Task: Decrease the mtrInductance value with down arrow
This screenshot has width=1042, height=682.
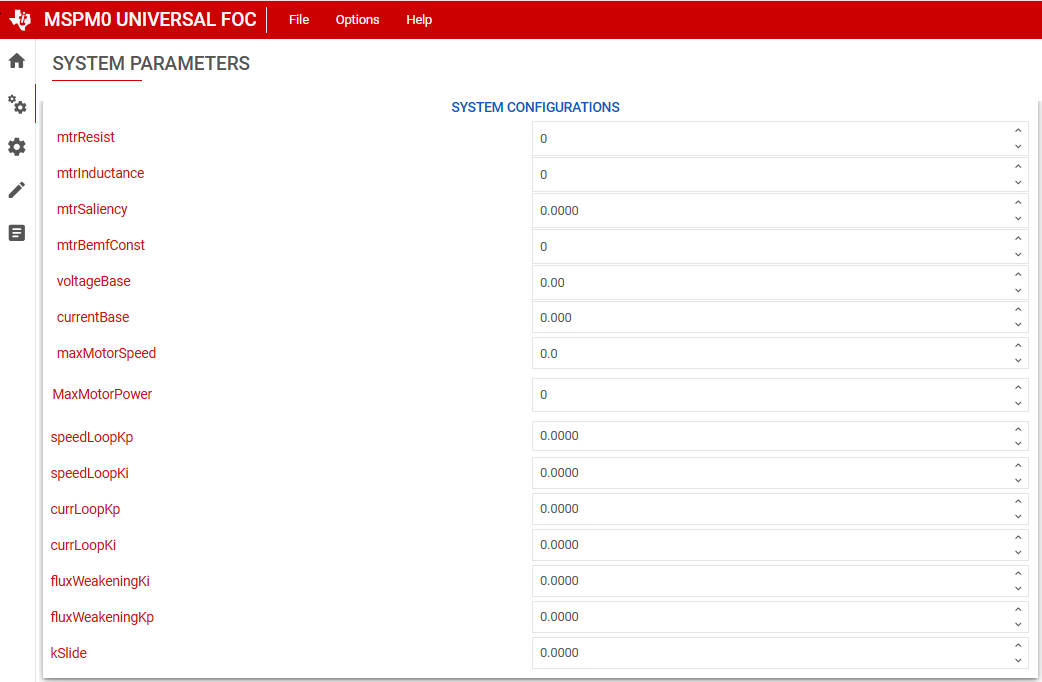Action: coord(1018,182)
